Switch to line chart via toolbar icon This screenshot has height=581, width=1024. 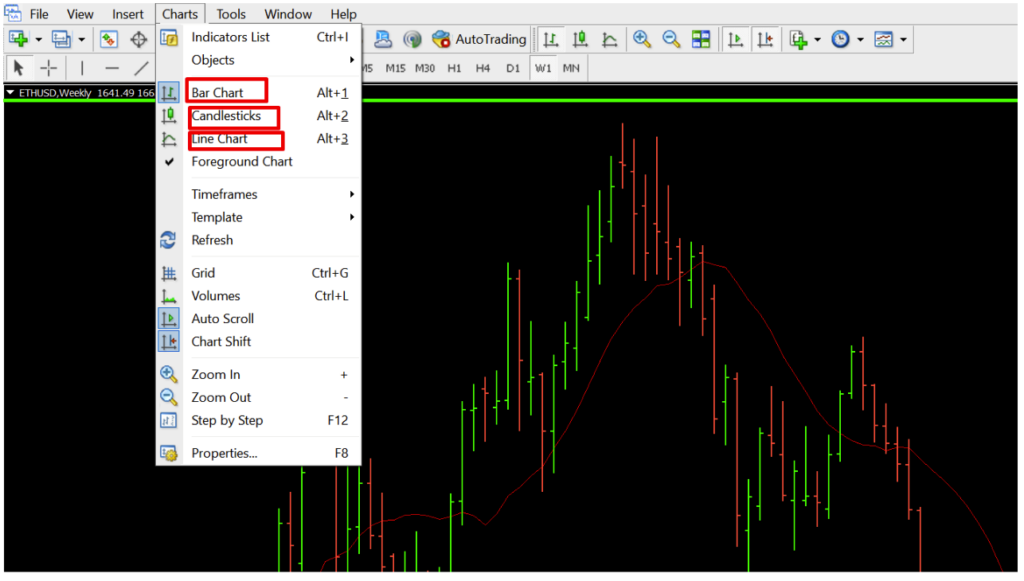pyautogui.click(x=609, y=39)
